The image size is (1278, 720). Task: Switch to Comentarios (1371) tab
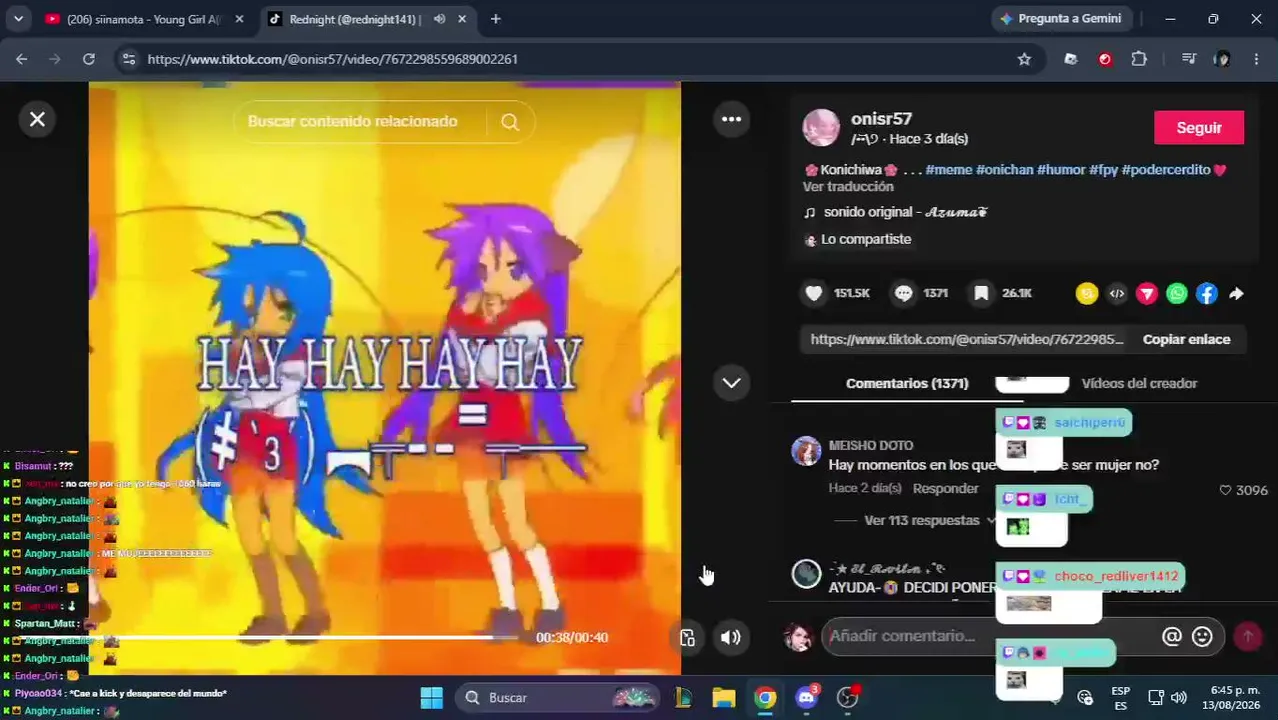(907, 383)
